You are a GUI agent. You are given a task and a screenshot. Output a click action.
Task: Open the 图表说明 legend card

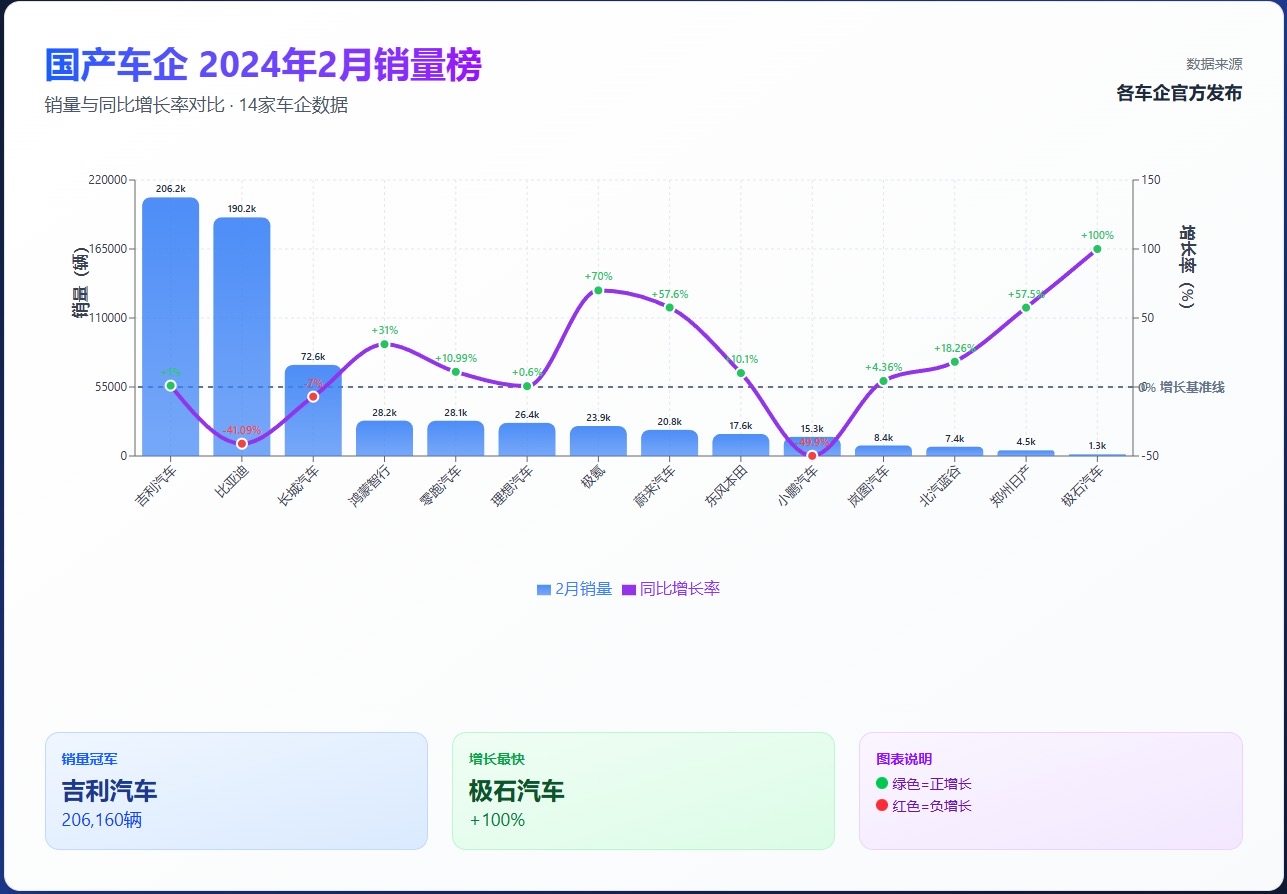1051,791
